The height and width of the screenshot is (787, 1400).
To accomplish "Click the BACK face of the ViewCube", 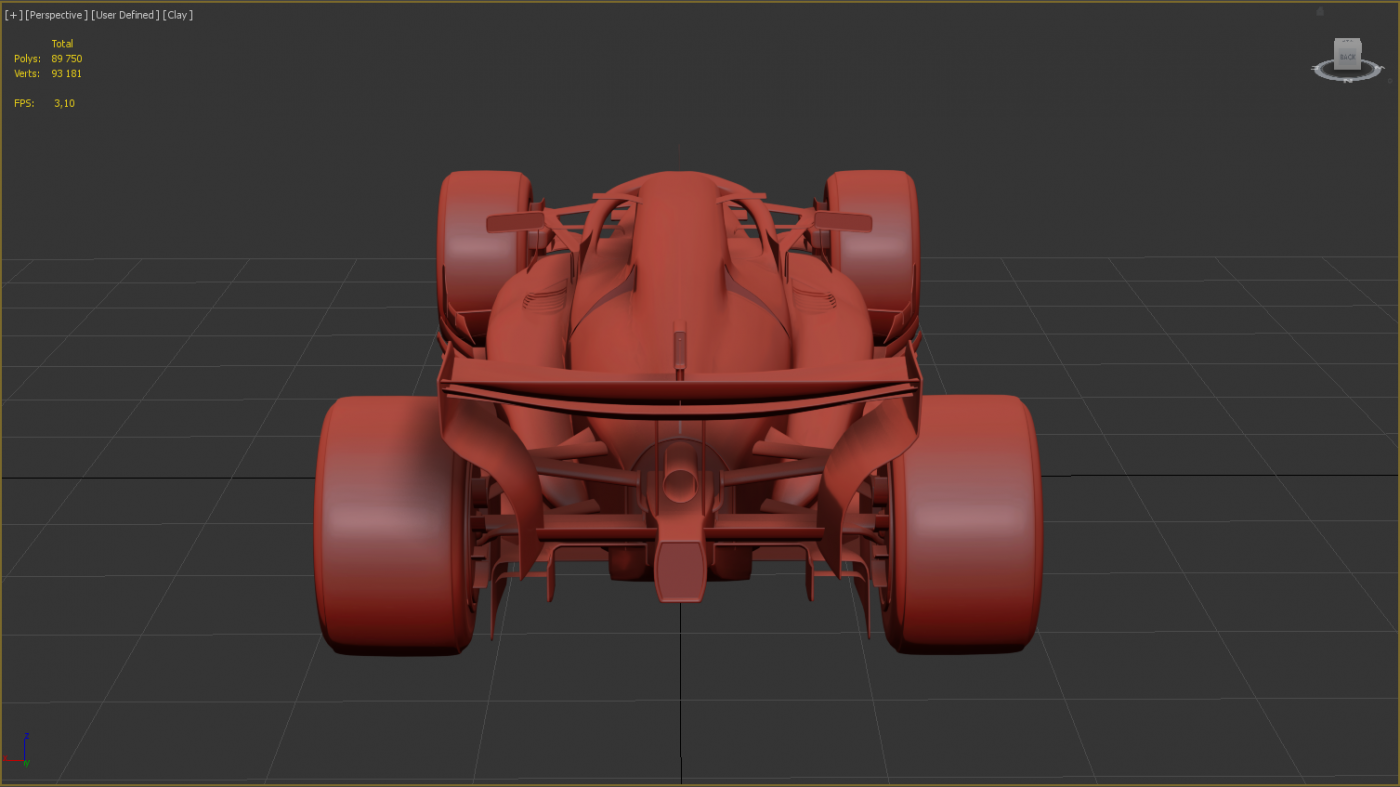I will (1348, 58).
